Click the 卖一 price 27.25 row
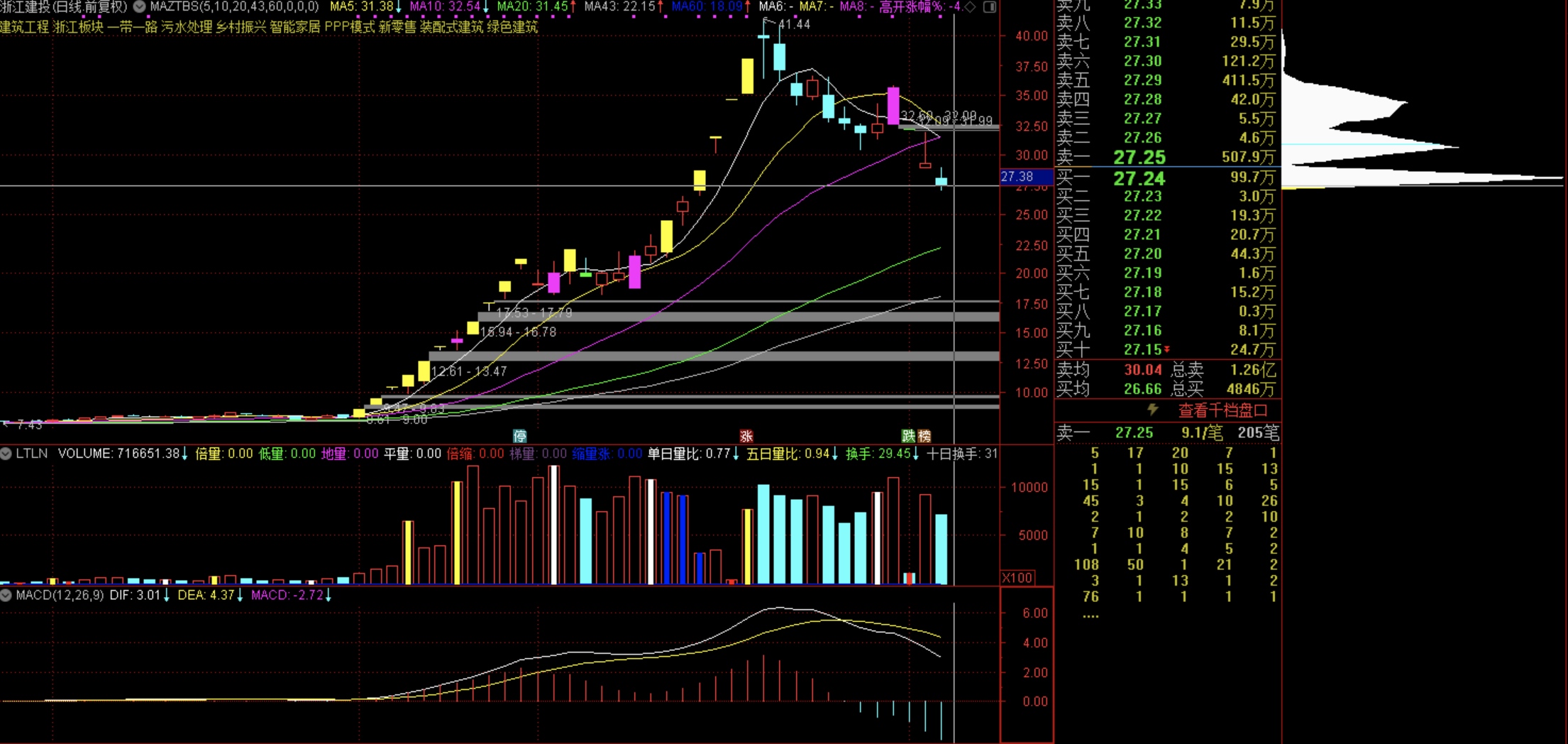 coord(1139,157)
